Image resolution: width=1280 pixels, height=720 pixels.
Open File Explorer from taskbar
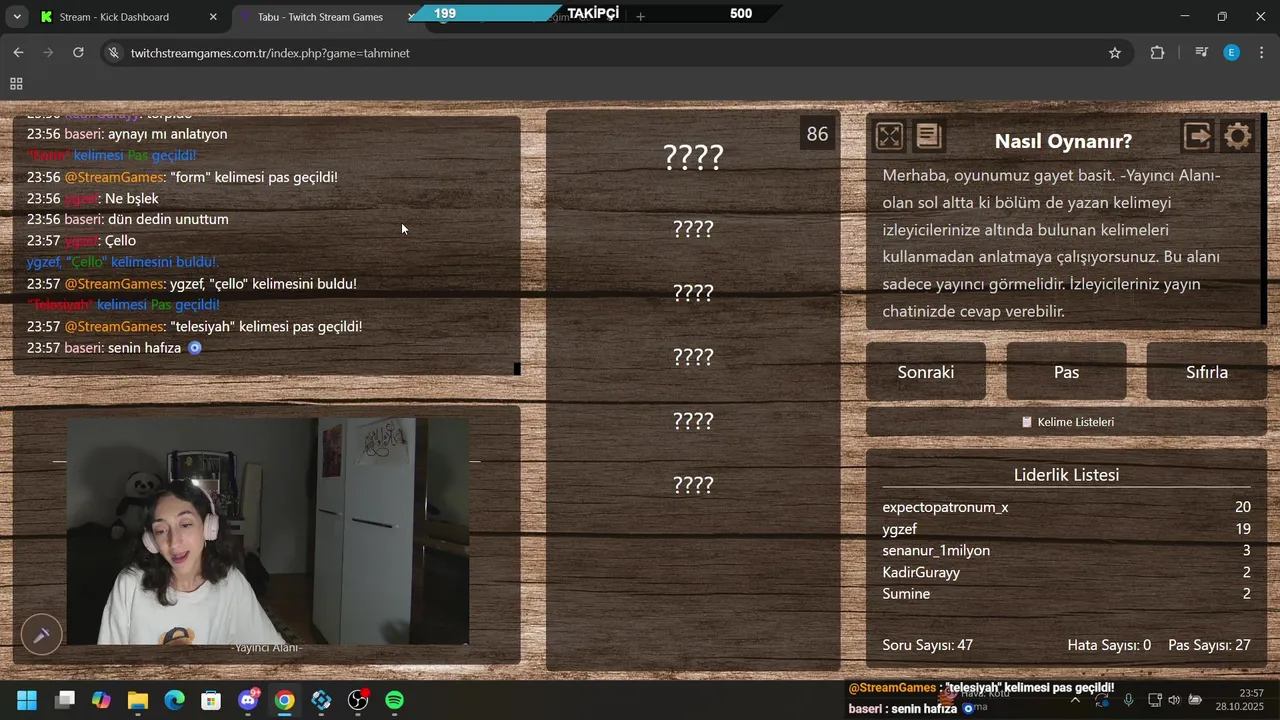coord(138,700)
